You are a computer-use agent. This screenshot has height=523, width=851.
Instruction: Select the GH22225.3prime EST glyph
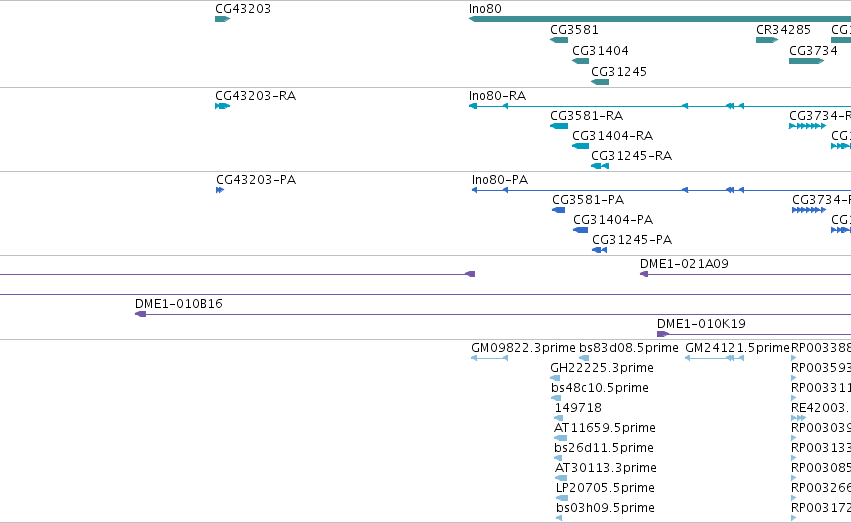pyautogui.click(x=555, y=378)
